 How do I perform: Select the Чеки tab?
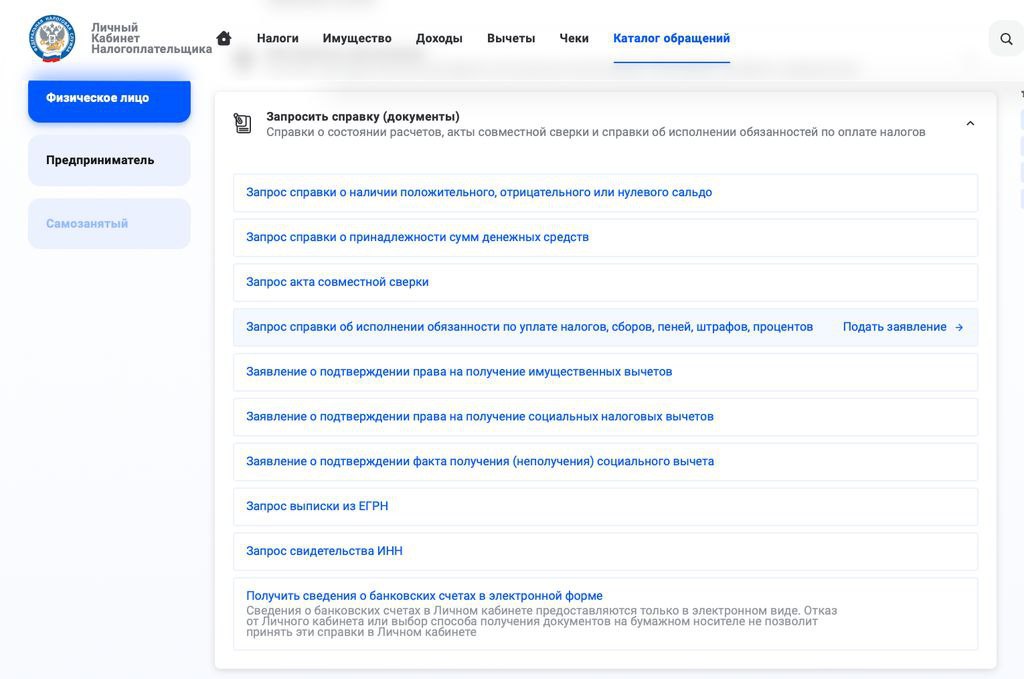[x=573, y=38]
